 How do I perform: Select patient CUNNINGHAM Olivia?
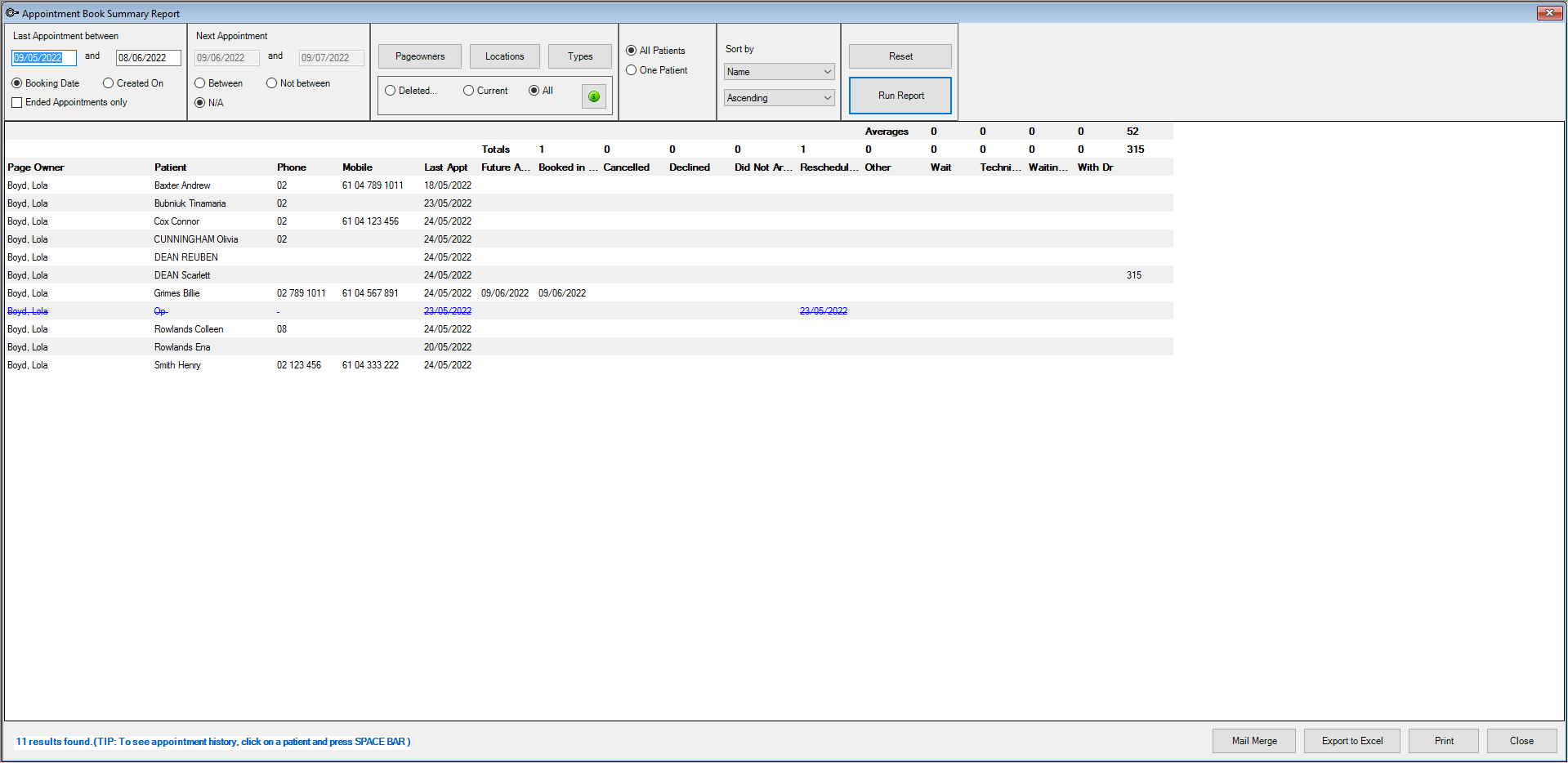point(589,239)
